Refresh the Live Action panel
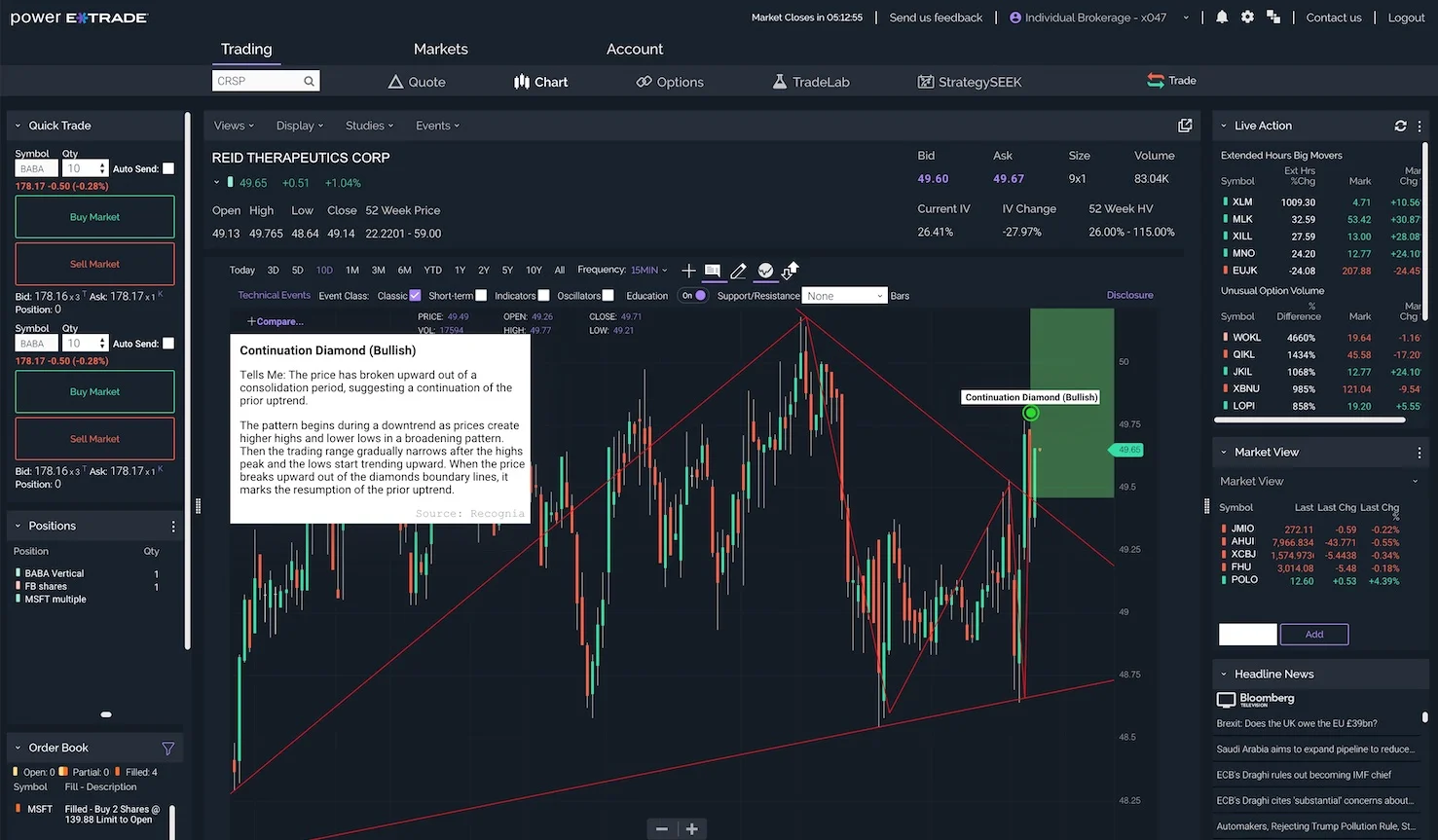The height and width of the screenshot is (840, 1438). [x=1400, y=126]
